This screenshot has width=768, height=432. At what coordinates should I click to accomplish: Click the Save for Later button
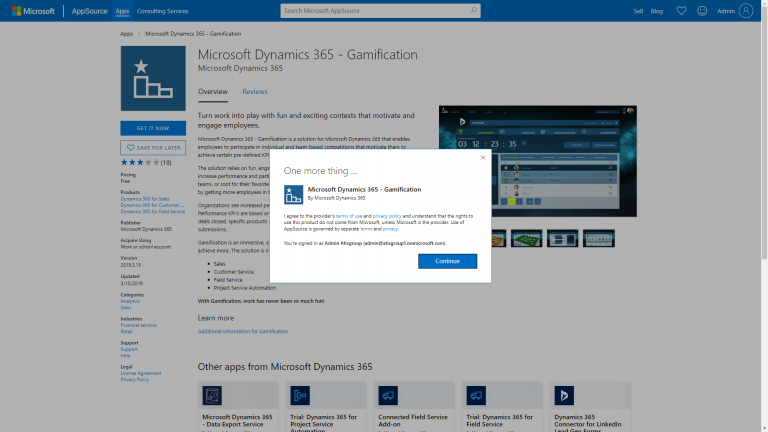(x=153, y=148)
